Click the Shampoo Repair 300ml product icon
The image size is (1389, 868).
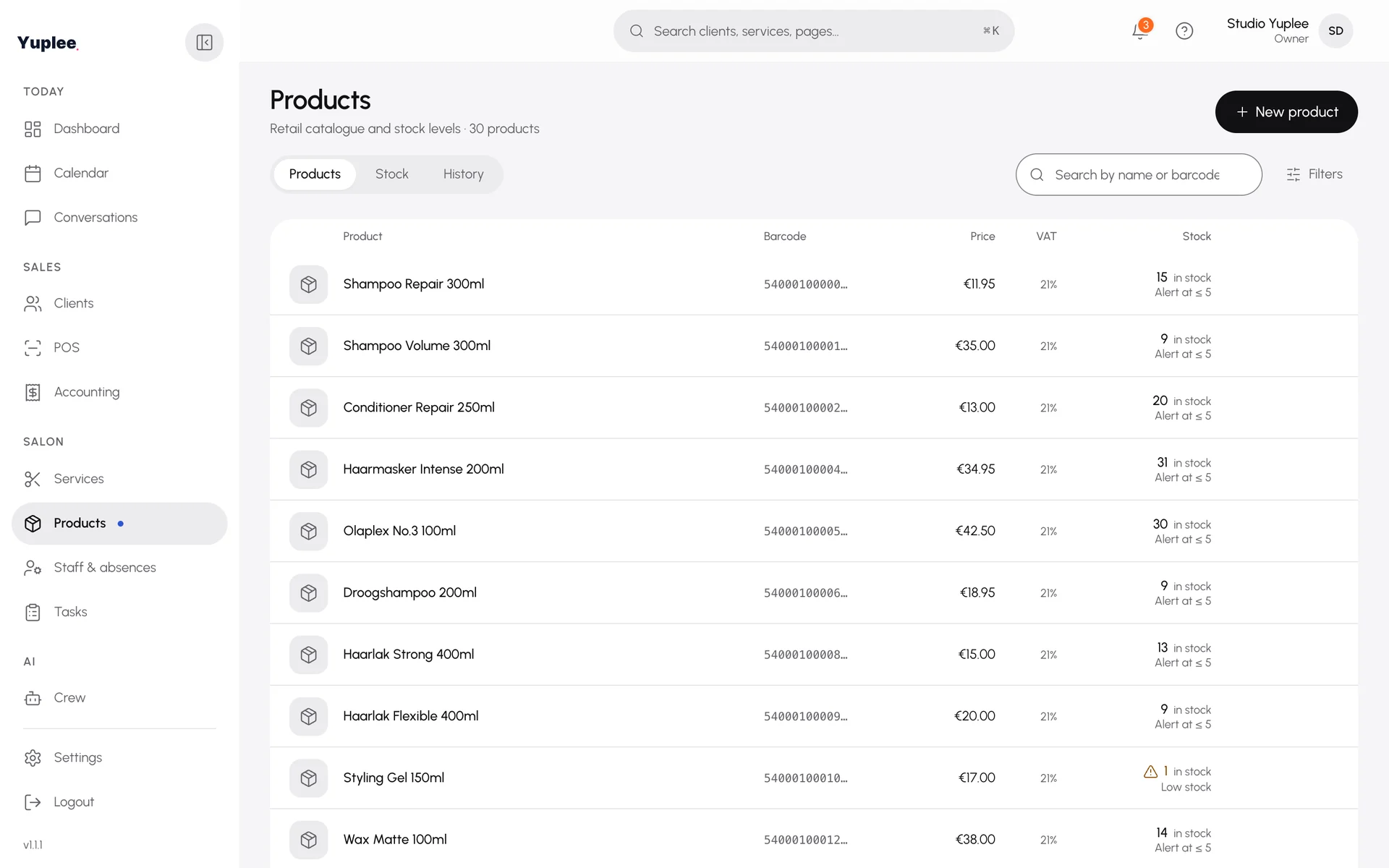coord(309,284)
